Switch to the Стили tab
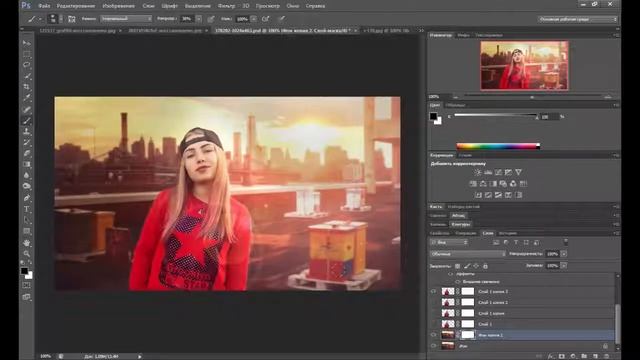This screenshot has height=360, width=640. click(x=465, y=156)
